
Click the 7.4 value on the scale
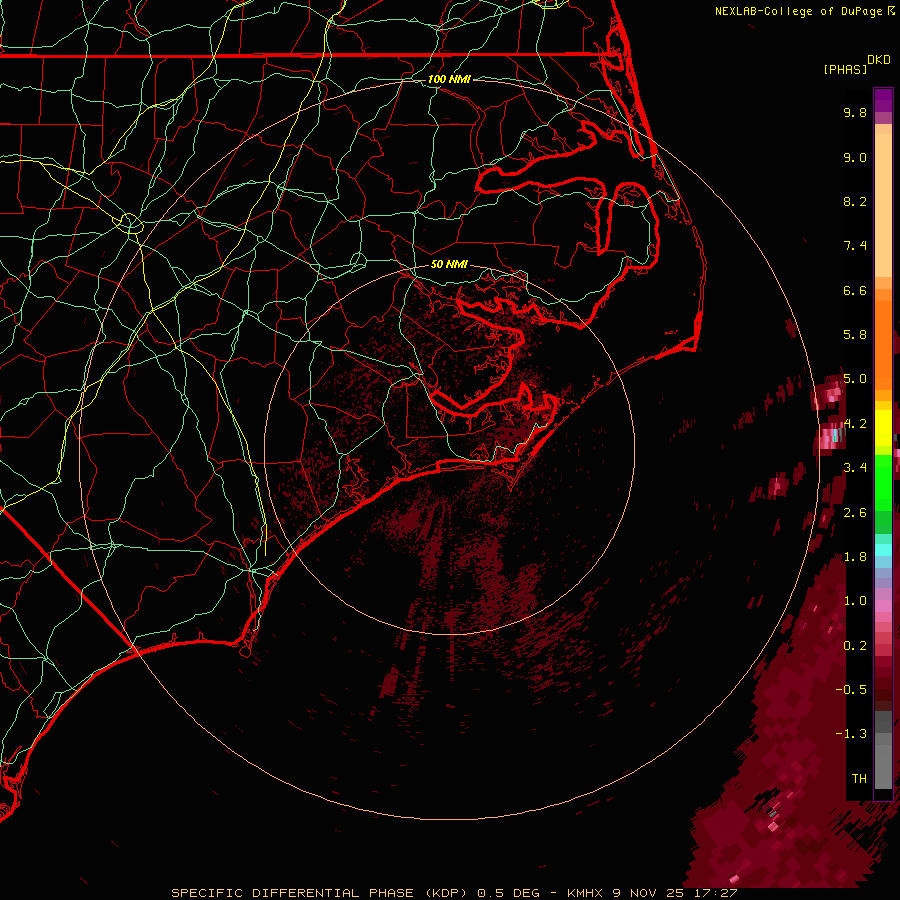855,246
